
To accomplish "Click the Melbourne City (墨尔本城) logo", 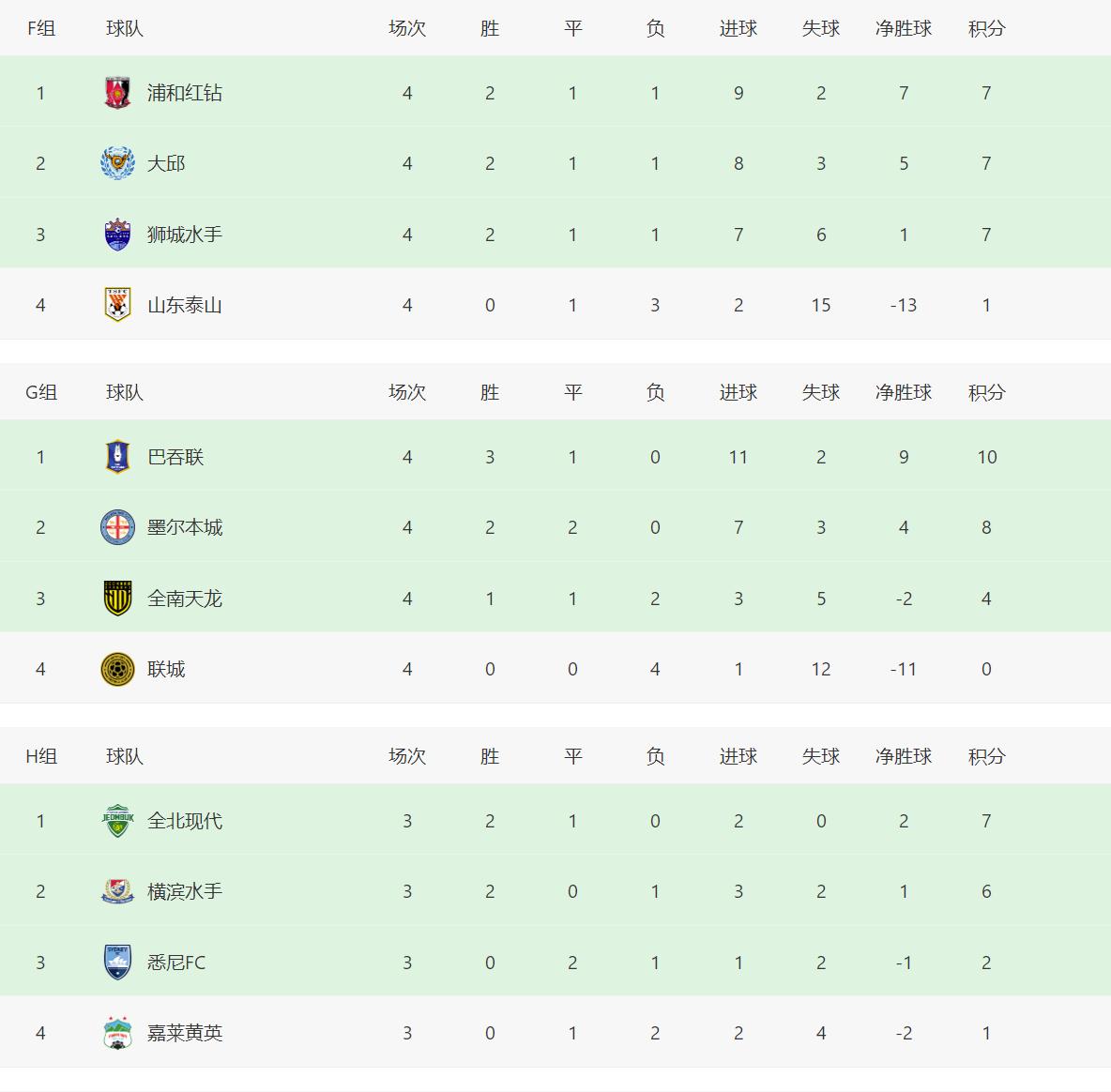I will coord(117,527).
